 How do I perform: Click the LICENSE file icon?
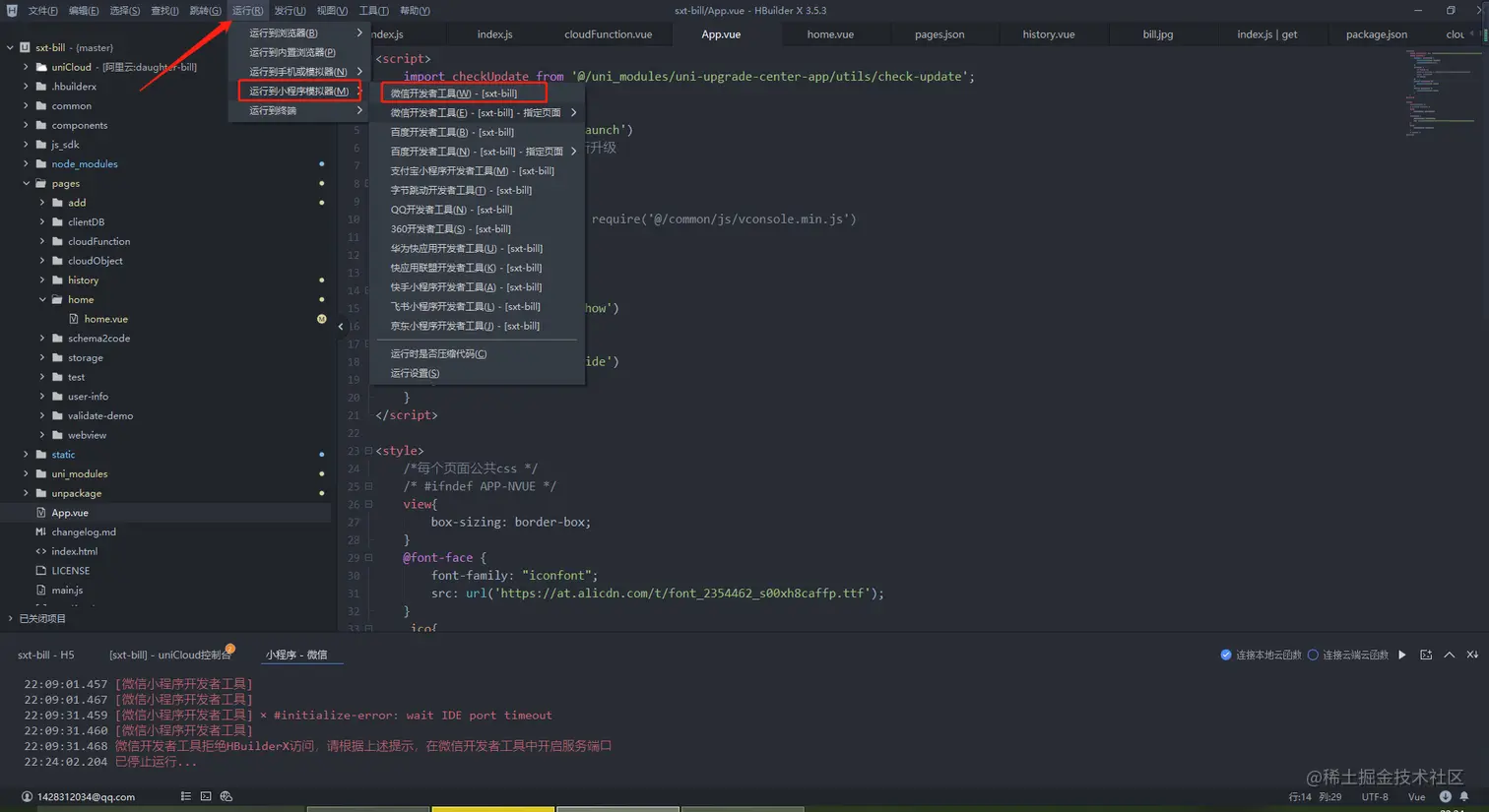pyautogui.click(x=41, y=571)
